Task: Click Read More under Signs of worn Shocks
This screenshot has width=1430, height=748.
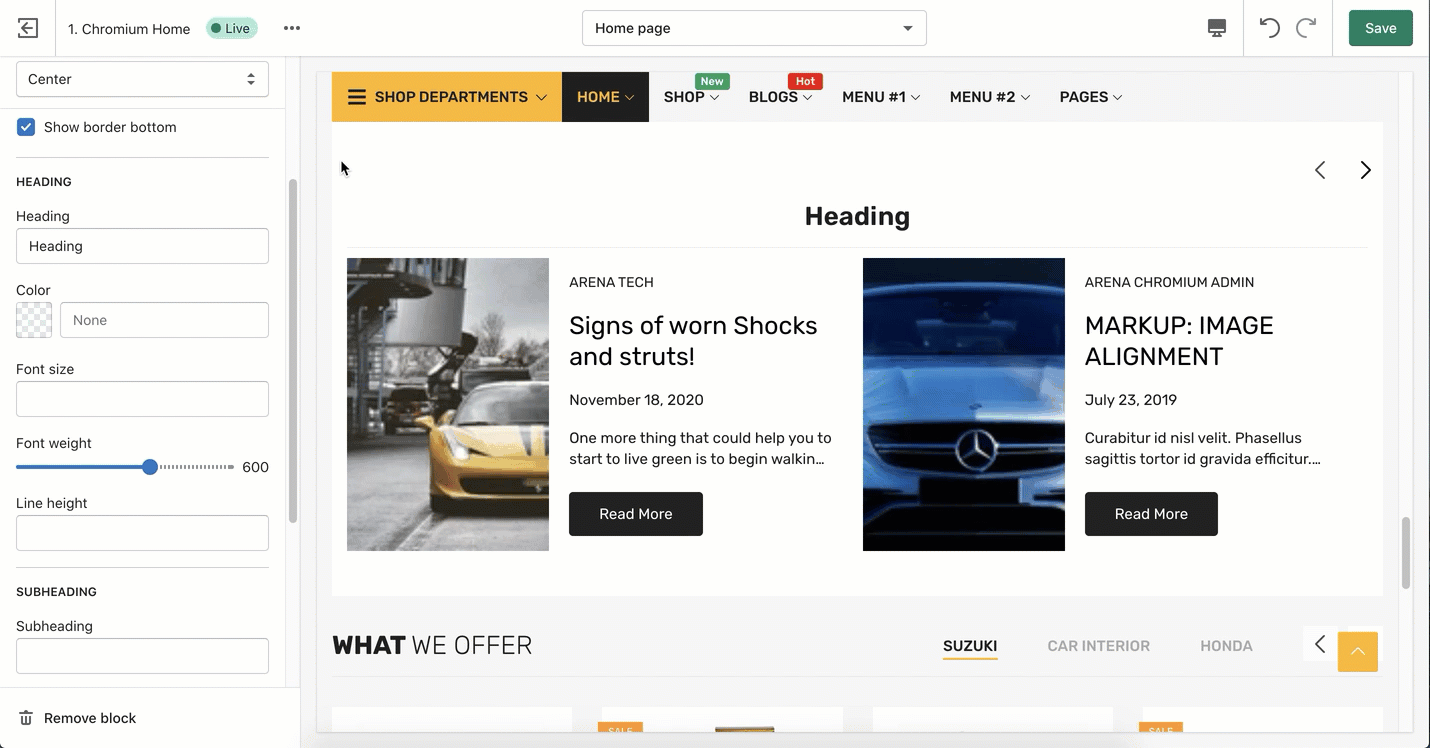Action: (x=636, y=514)
